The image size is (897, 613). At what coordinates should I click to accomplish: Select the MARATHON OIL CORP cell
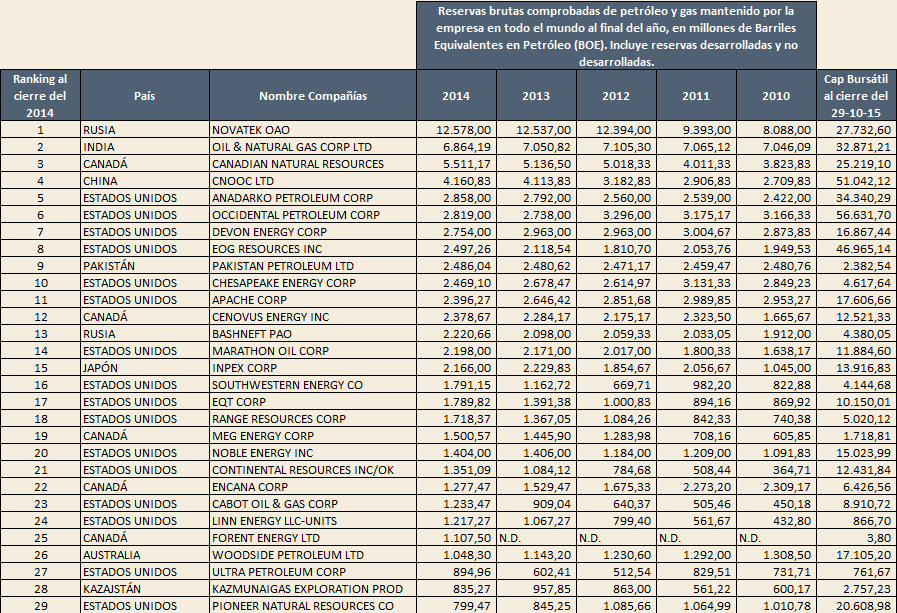click(x=313, y=351)
